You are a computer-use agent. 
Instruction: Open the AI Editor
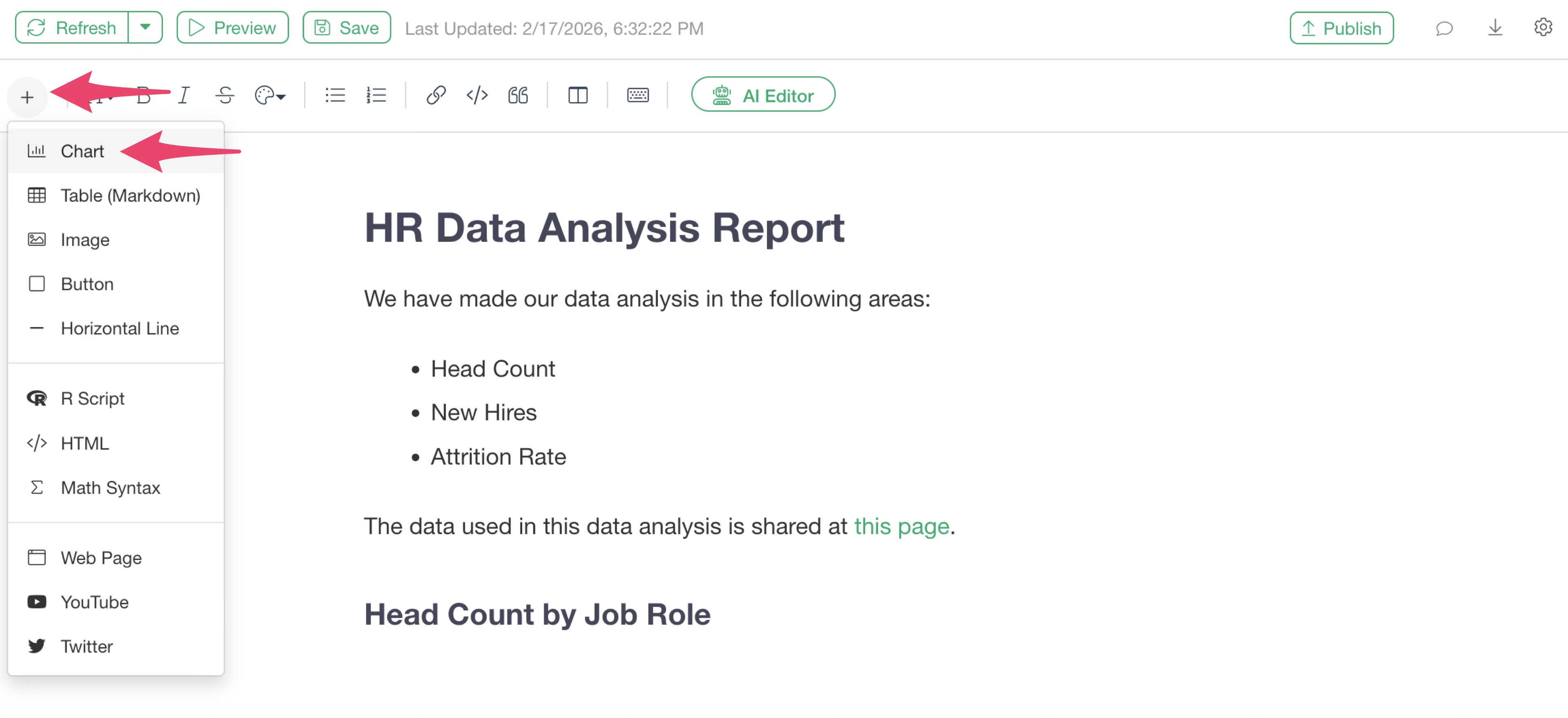coord(763,96)
